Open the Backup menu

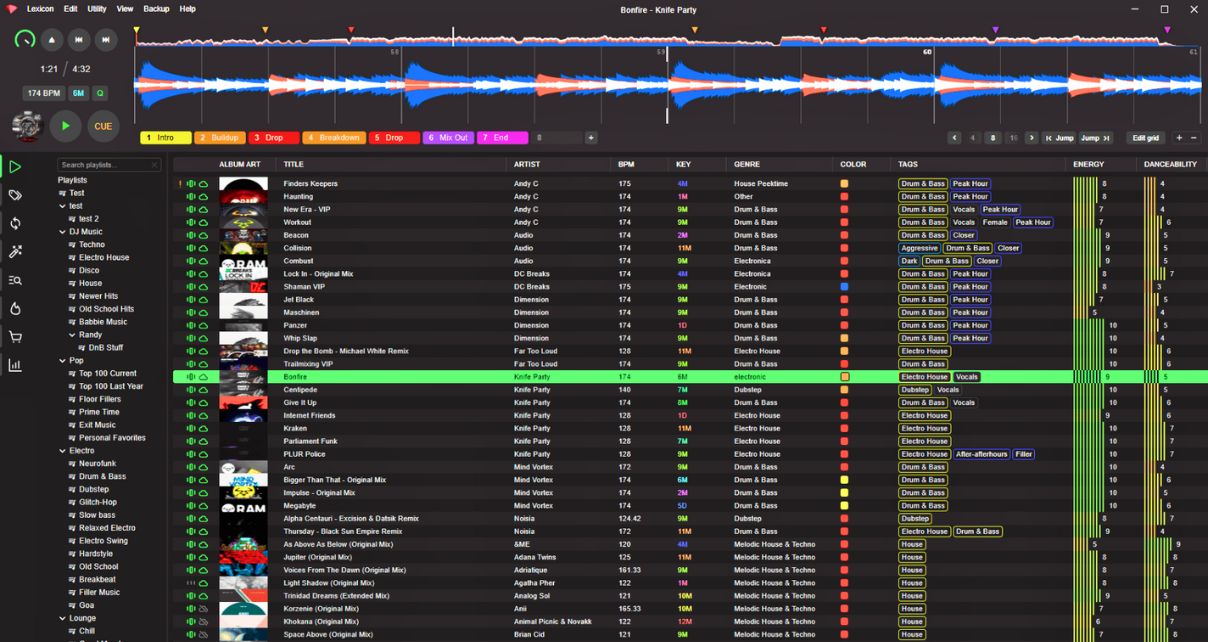pyautogui.click(x=157, y=9)
